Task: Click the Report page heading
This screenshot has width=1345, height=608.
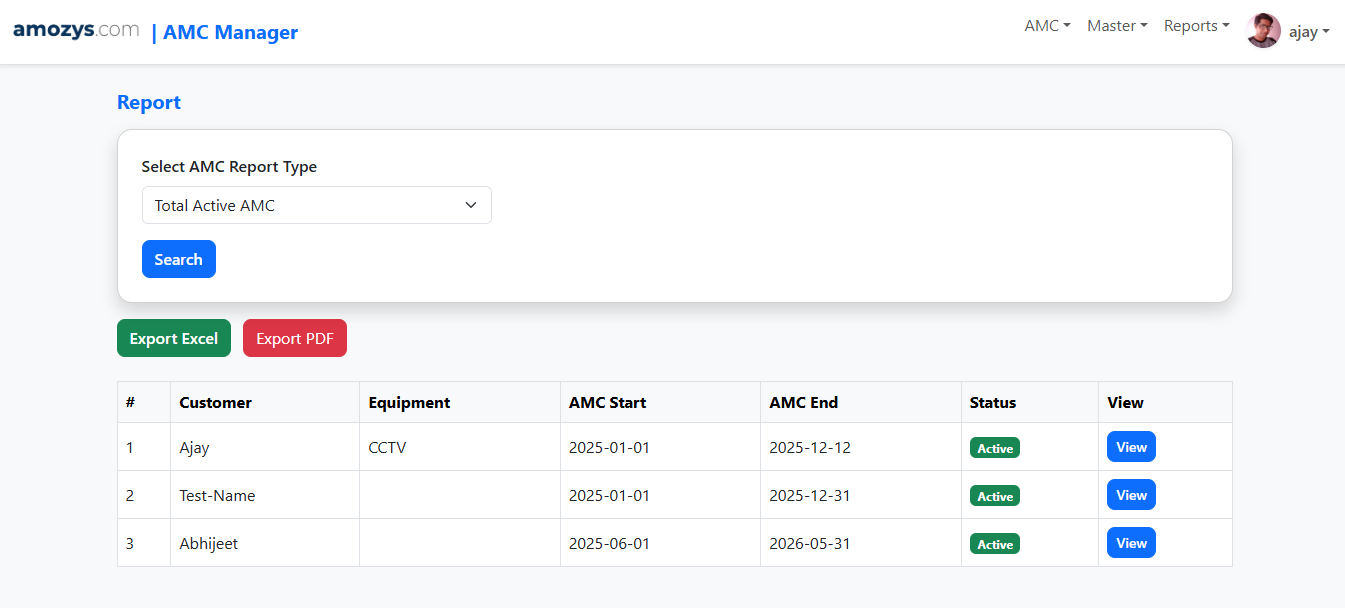Action: [x=149, y=102]
